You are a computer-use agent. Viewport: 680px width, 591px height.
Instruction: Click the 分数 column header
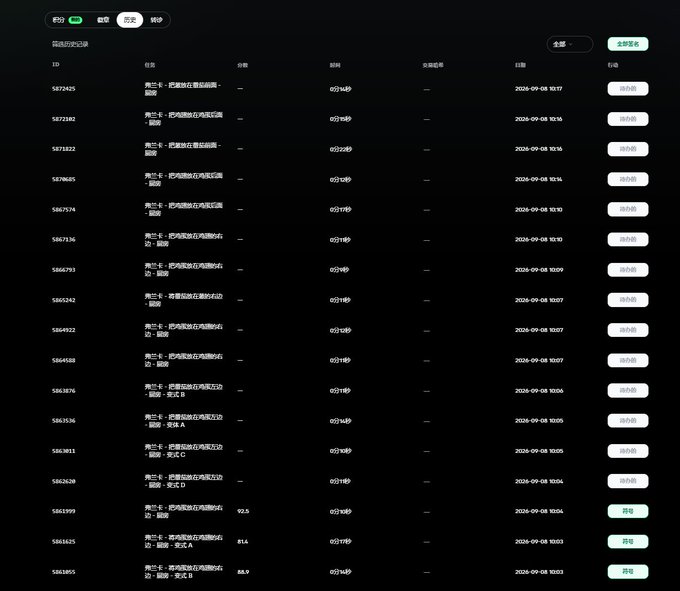tap(242, 65)
